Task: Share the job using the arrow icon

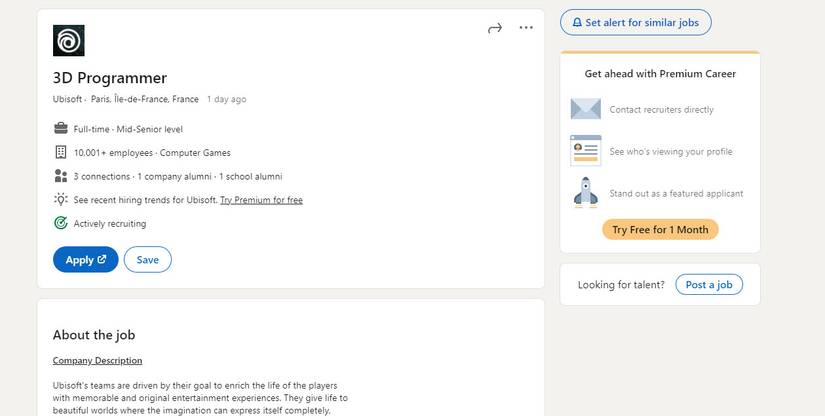Action: [x=495, y=28]
